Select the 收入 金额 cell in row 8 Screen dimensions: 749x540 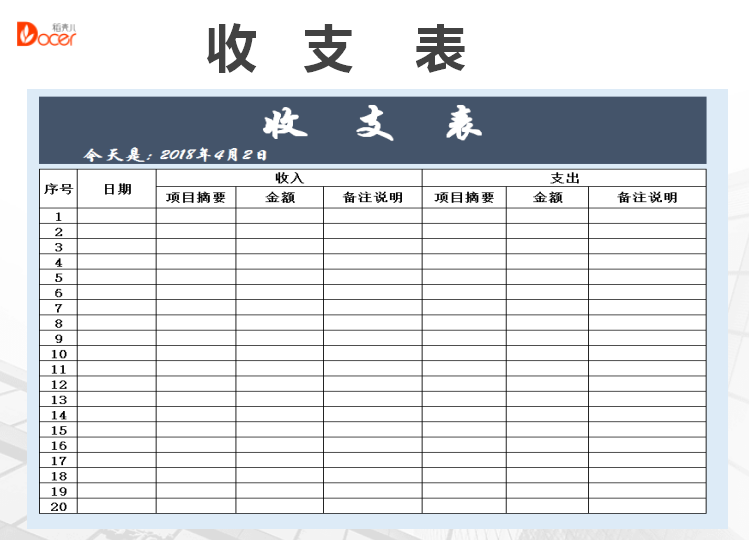(279, 323)
